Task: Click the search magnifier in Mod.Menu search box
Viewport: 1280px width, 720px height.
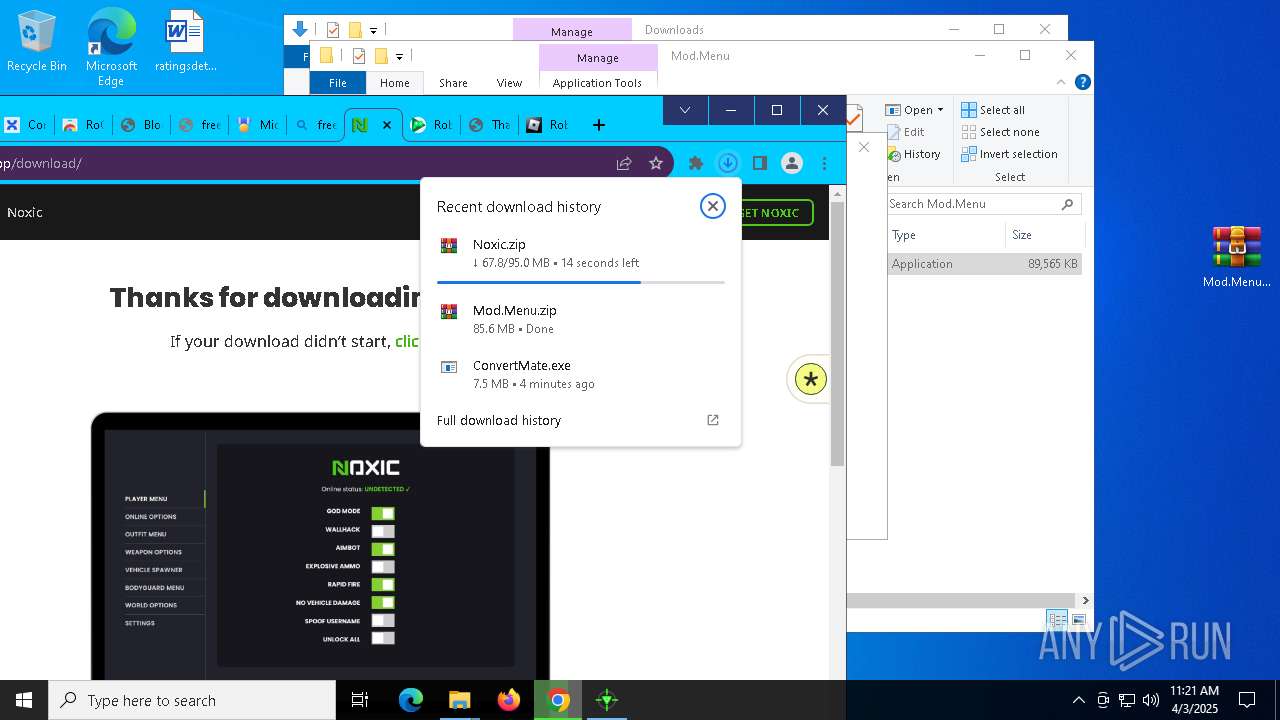Action: (1067, 204)
